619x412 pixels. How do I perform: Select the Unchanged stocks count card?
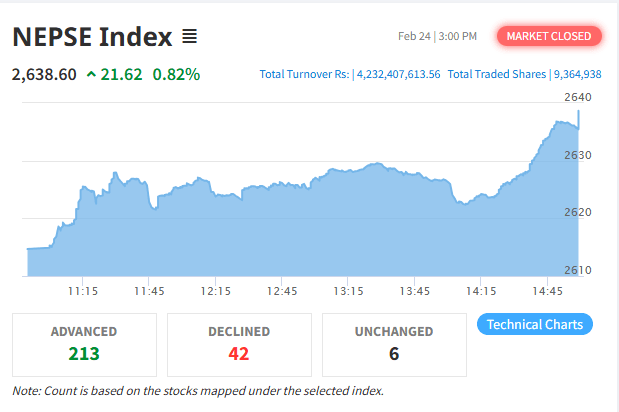[393, 341]
